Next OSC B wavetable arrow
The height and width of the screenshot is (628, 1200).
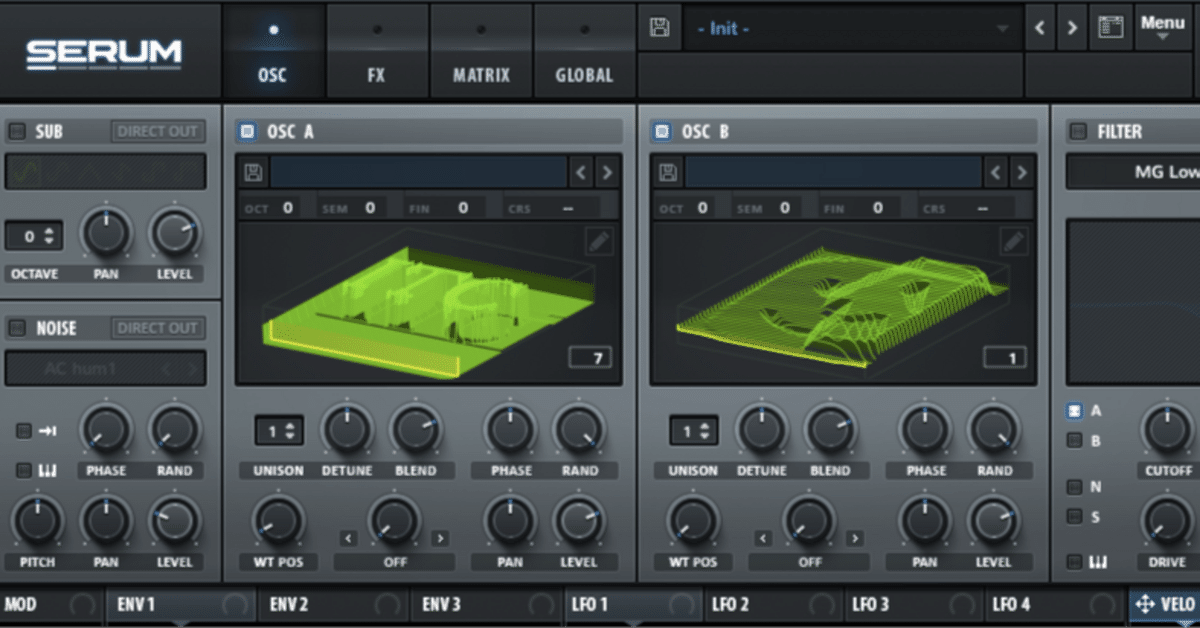point(1021,173)
